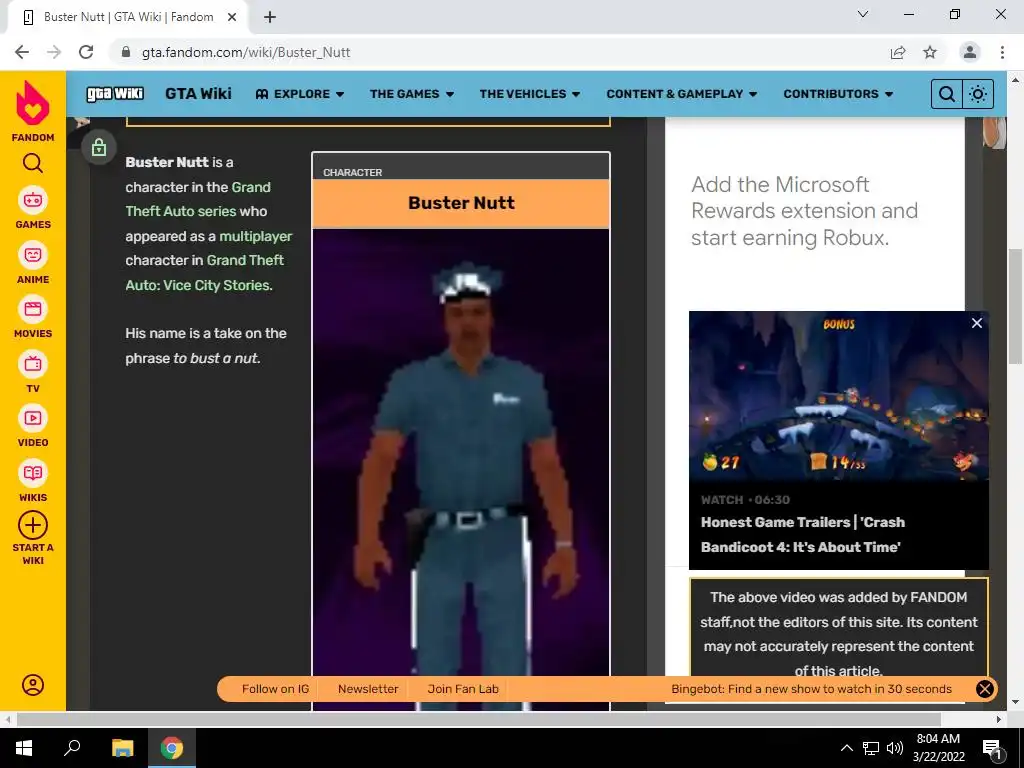Open the multiplayer link
This screenshot has height=768, width=1024.
pyautogui.click(x=256, y=236)
